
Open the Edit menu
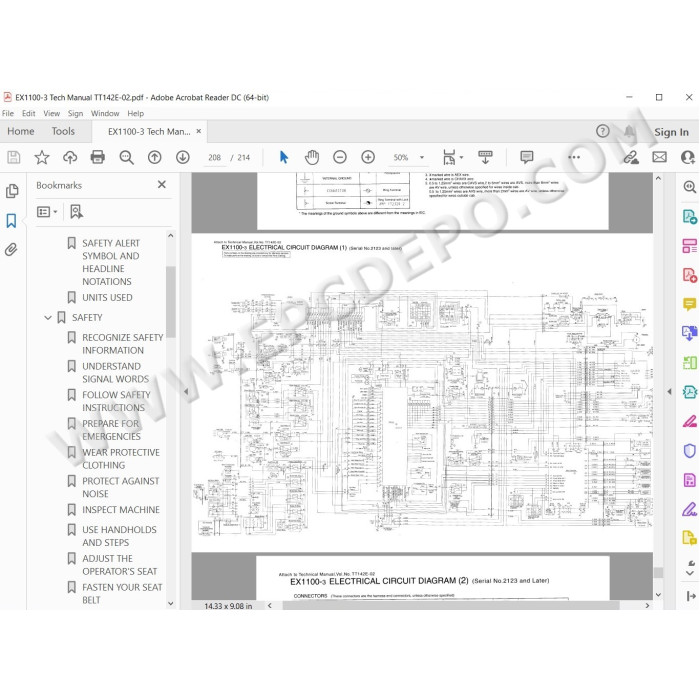point(29,113)
